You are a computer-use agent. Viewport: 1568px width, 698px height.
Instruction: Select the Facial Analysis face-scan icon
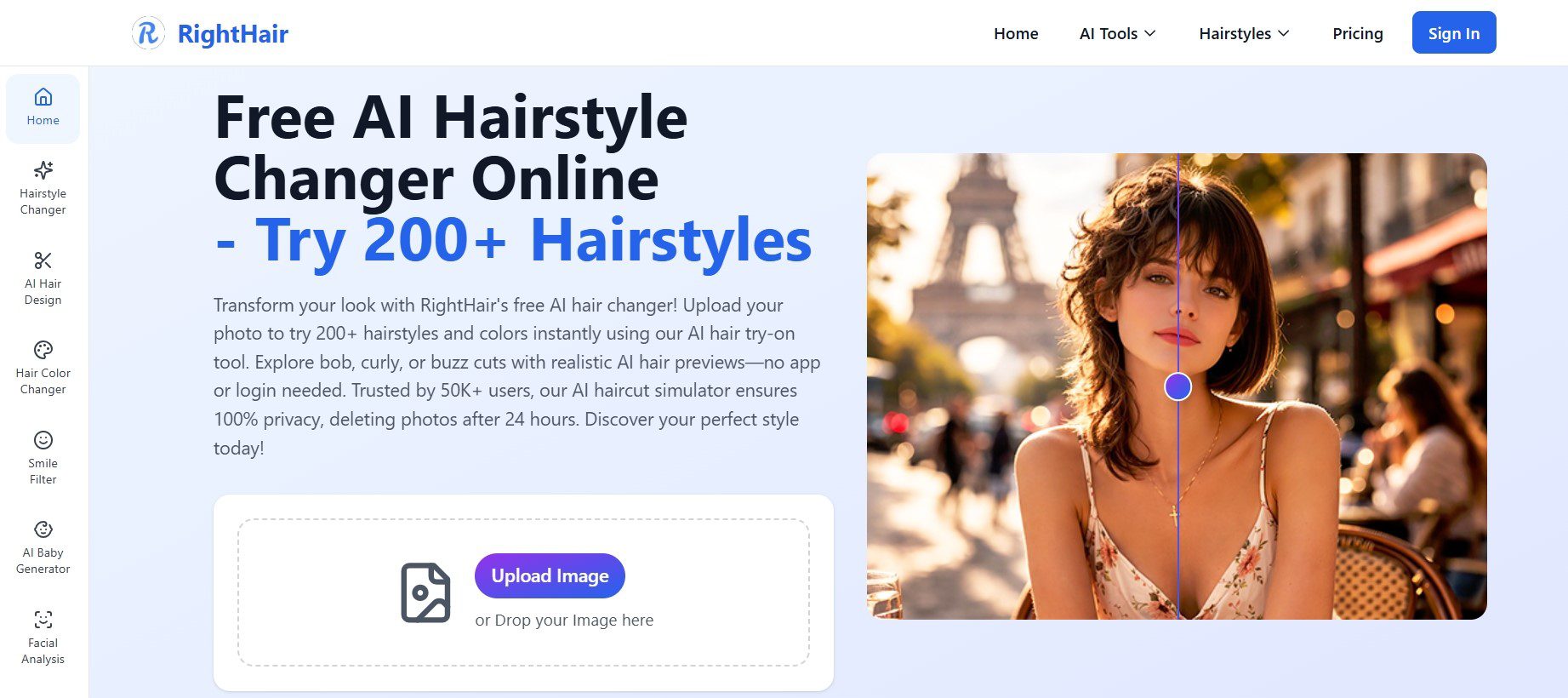43,620
